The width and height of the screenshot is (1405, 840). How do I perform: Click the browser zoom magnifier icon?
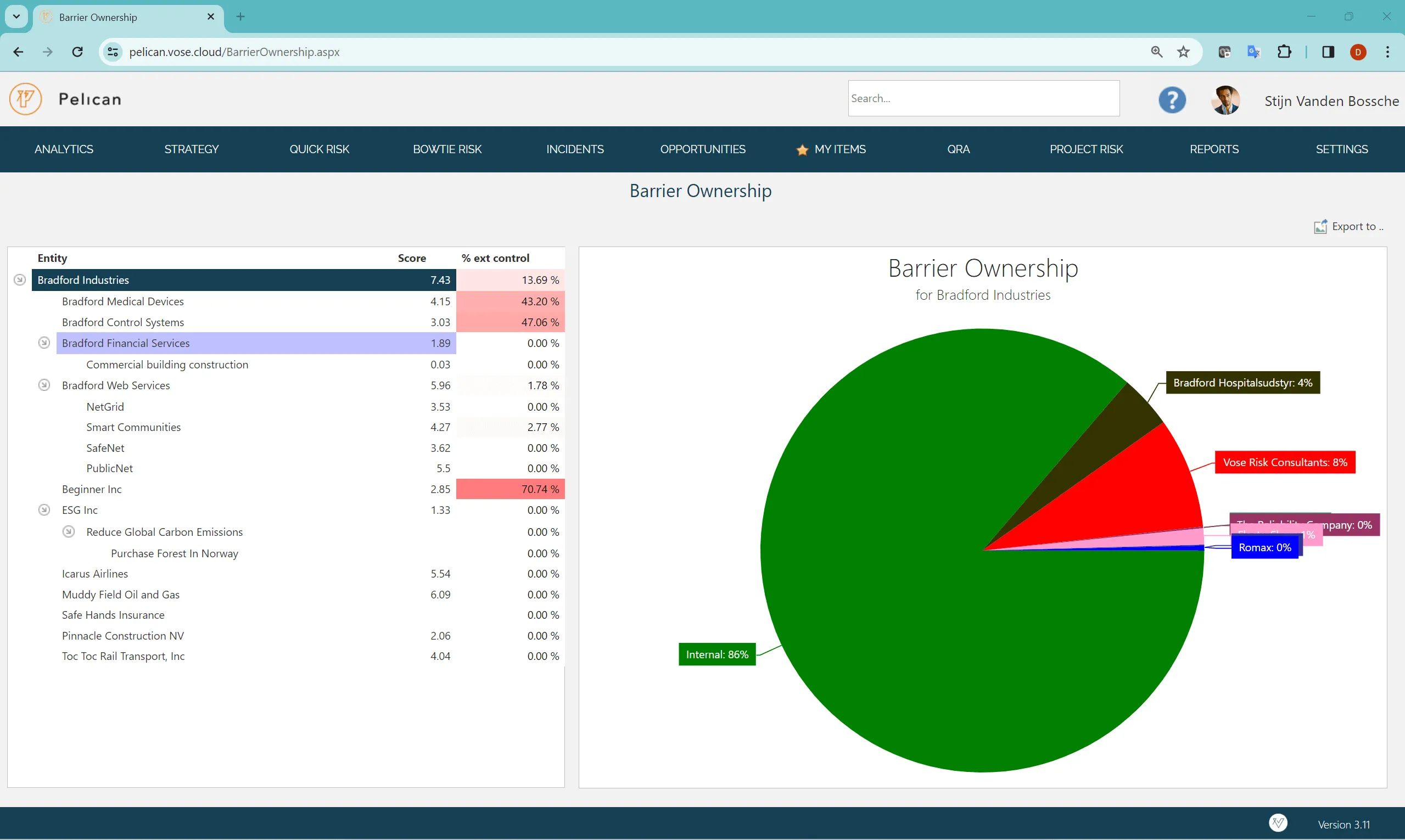pyautogui.click(x=1156, y=52)
